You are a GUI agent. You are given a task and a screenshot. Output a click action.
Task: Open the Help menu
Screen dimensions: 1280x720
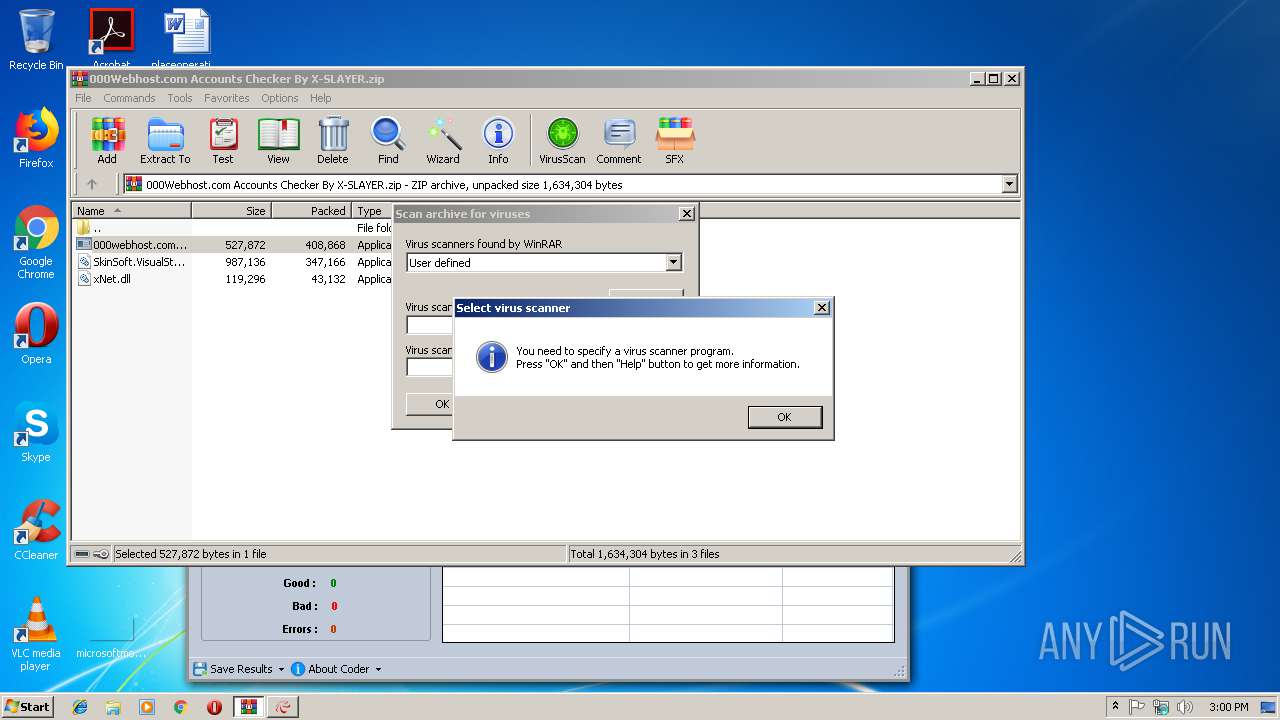click(x=320, y=98)
